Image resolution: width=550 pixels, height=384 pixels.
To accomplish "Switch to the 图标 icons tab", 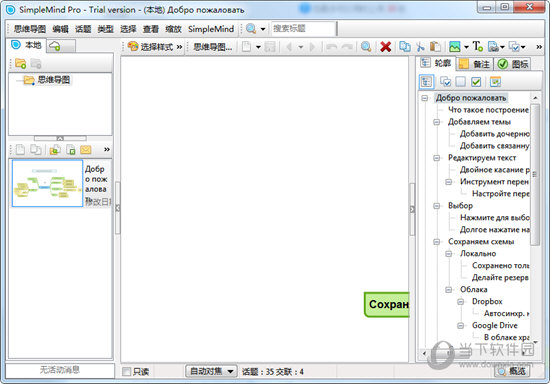I will [513, 64].
